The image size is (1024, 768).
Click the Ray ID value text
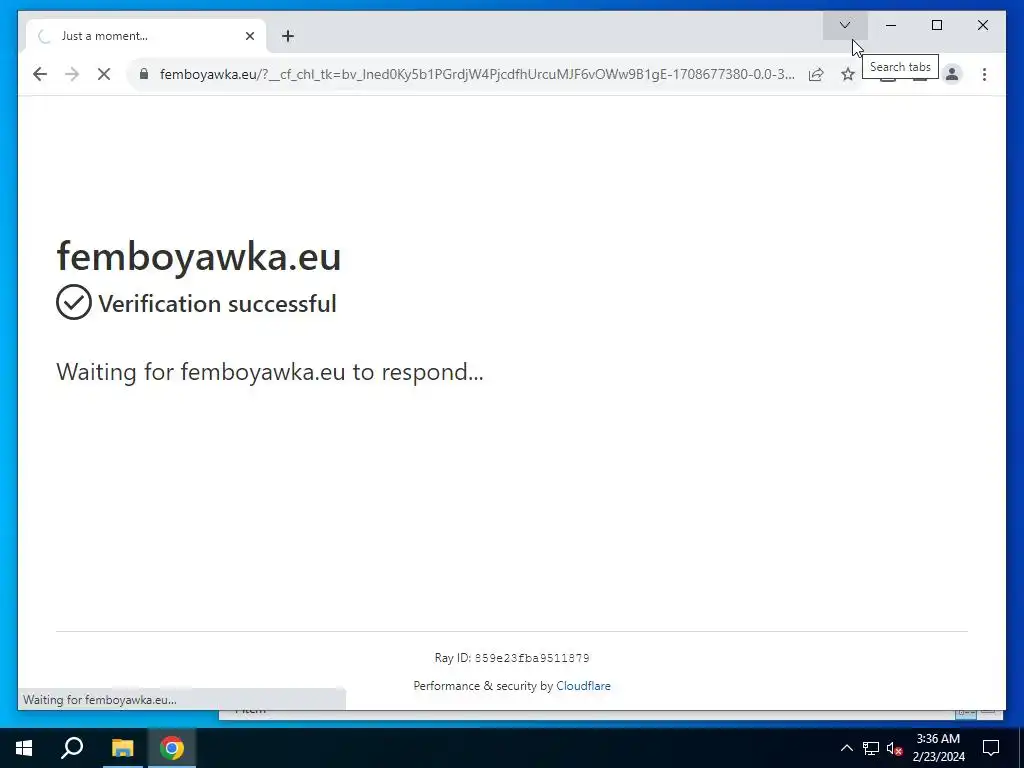point(532,658)
